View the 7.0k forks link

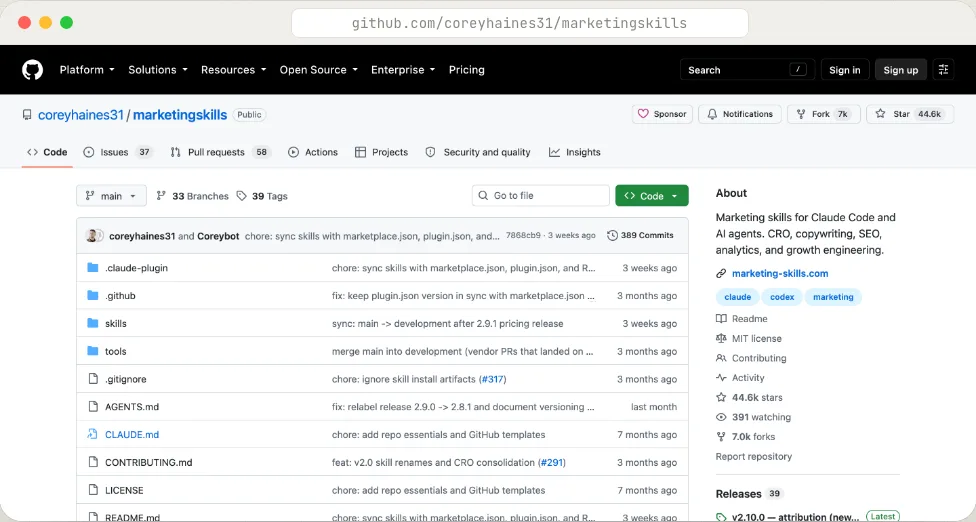[746, 437]
